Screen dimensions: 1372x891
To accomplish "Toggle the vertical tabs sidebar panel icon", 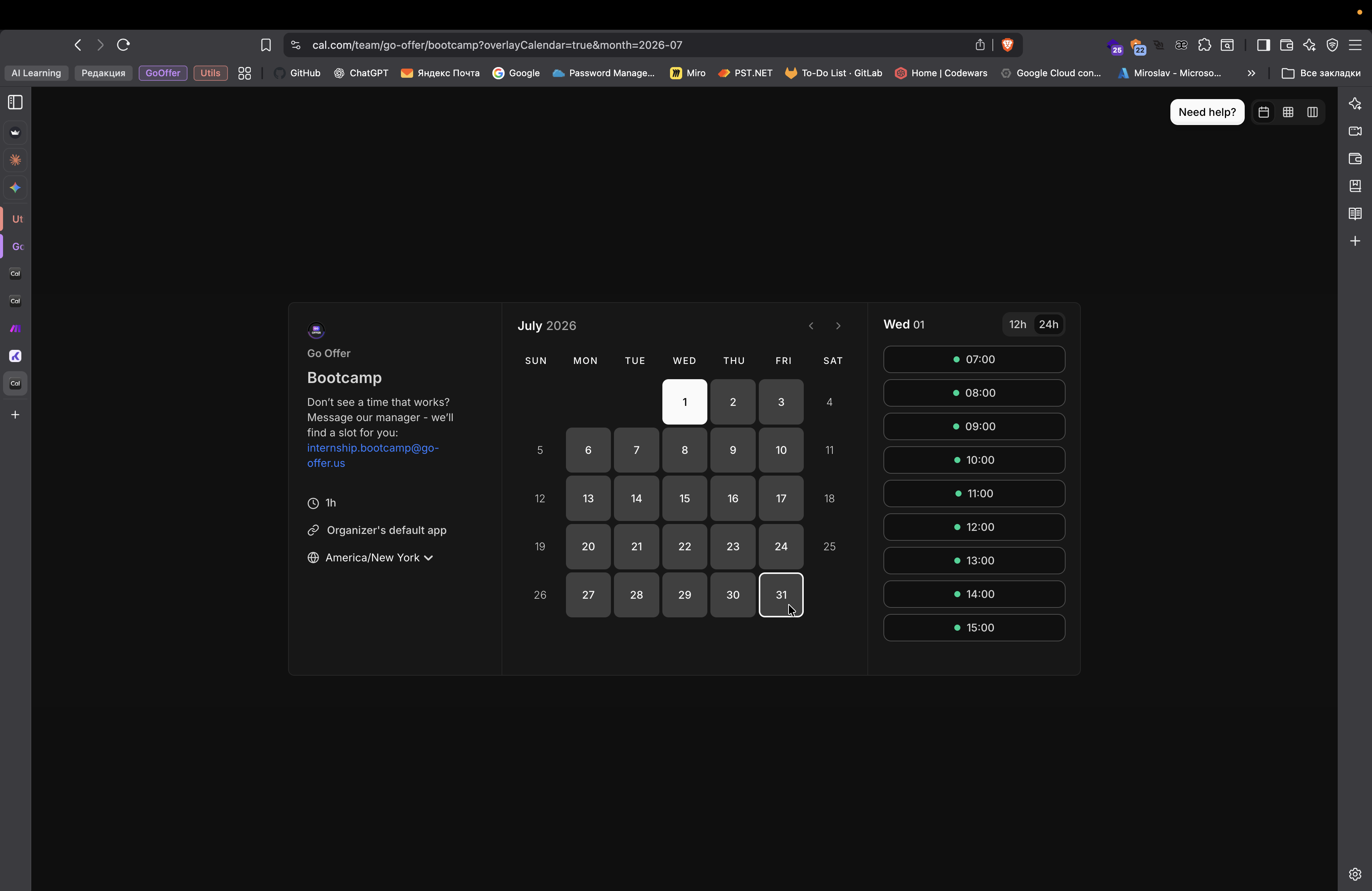I will [16, 103].
